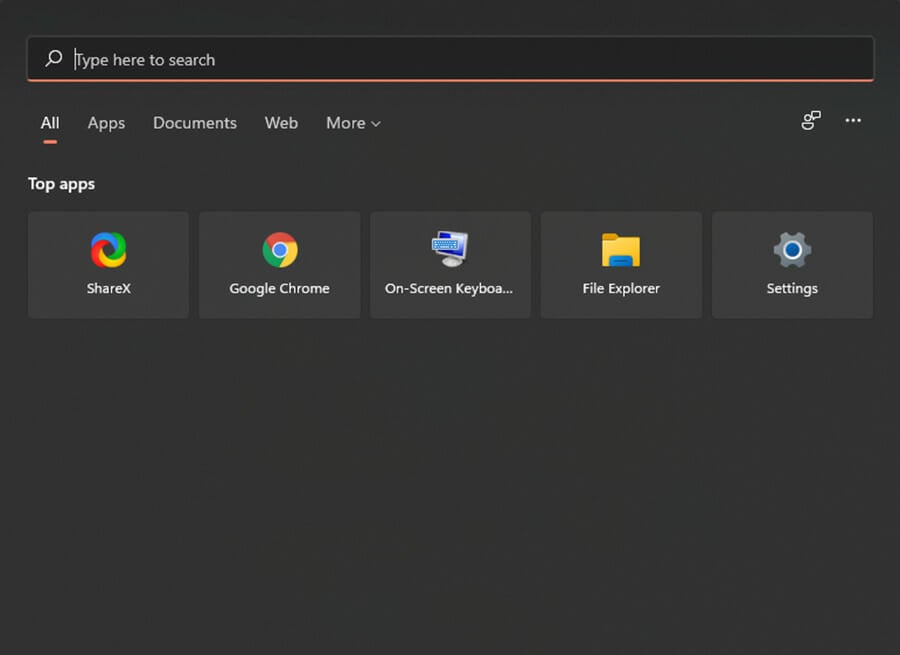
Task: Click the account search options icon
Action: point(811,121)
